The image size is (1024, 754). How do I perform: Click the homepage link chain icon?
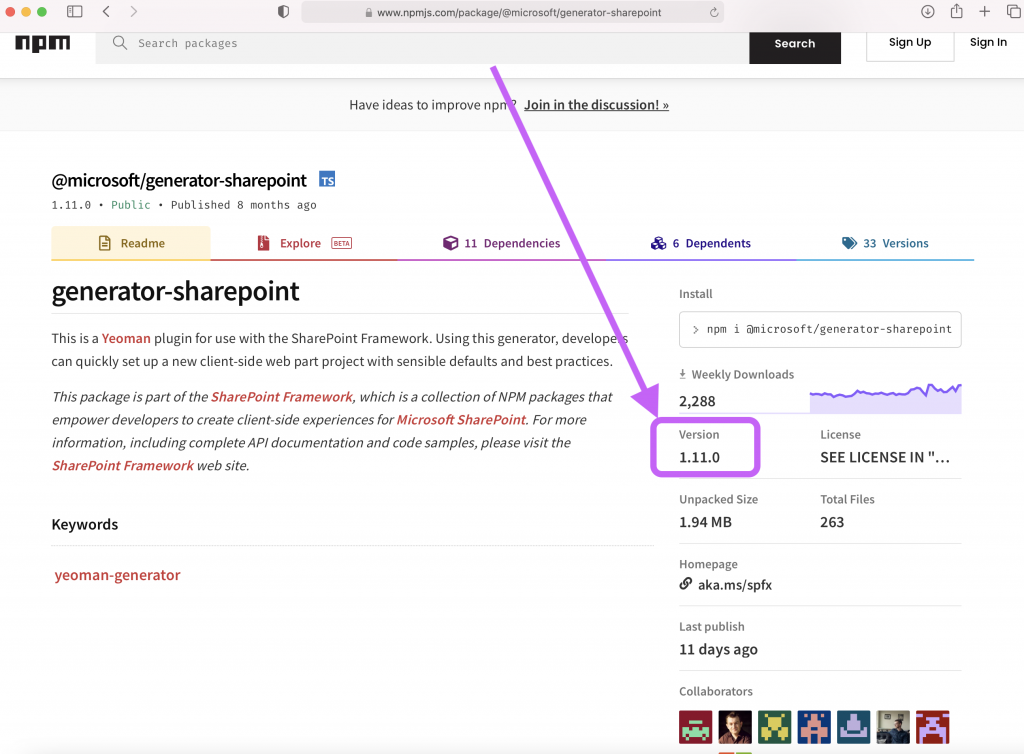point(686,584)
